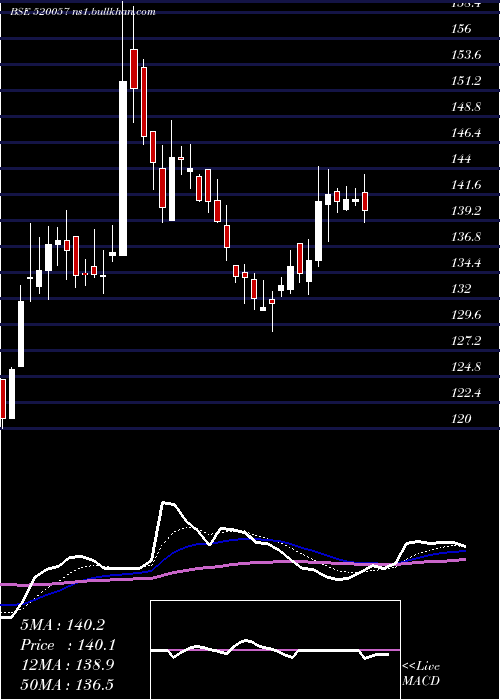Screen dimensions: 500x700
Task: Click the 120 price axis label
Action: coord(462,418)
